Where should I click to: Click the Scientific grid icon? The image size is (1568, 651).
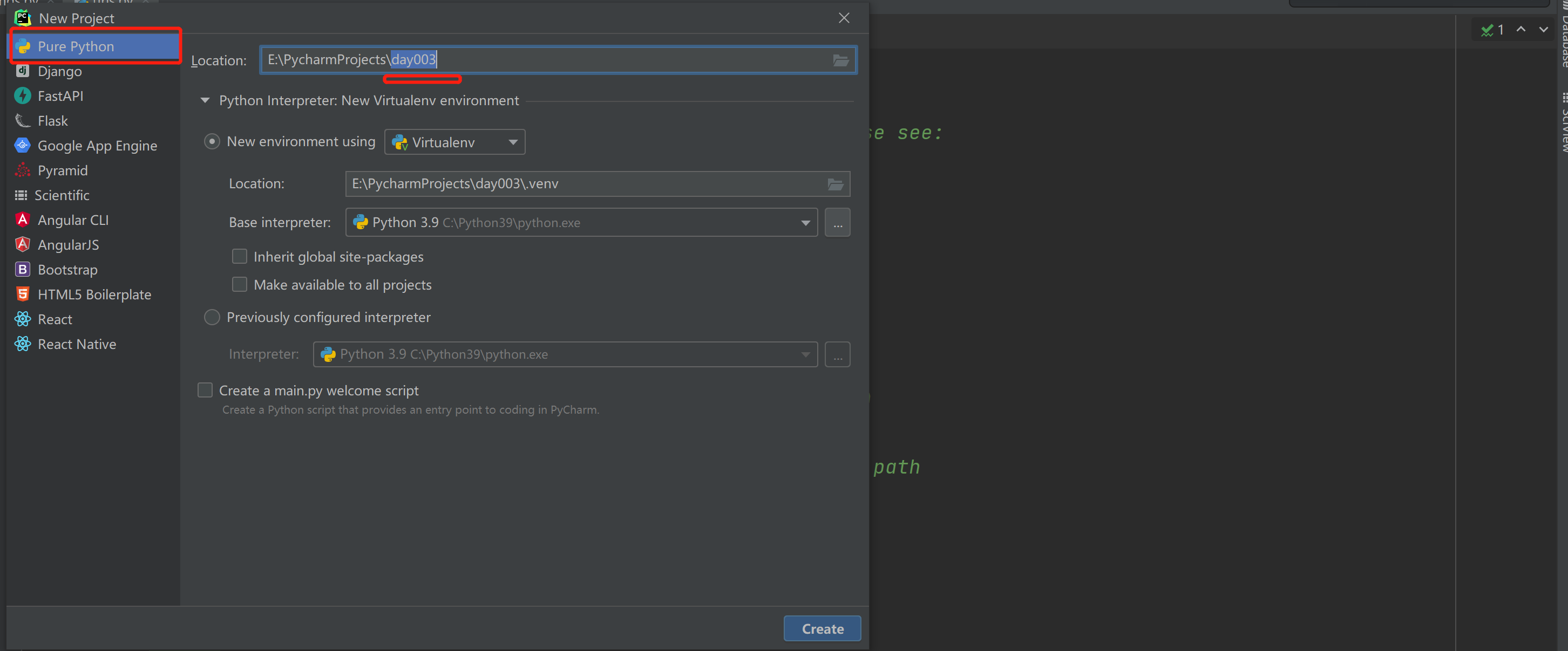21,195
